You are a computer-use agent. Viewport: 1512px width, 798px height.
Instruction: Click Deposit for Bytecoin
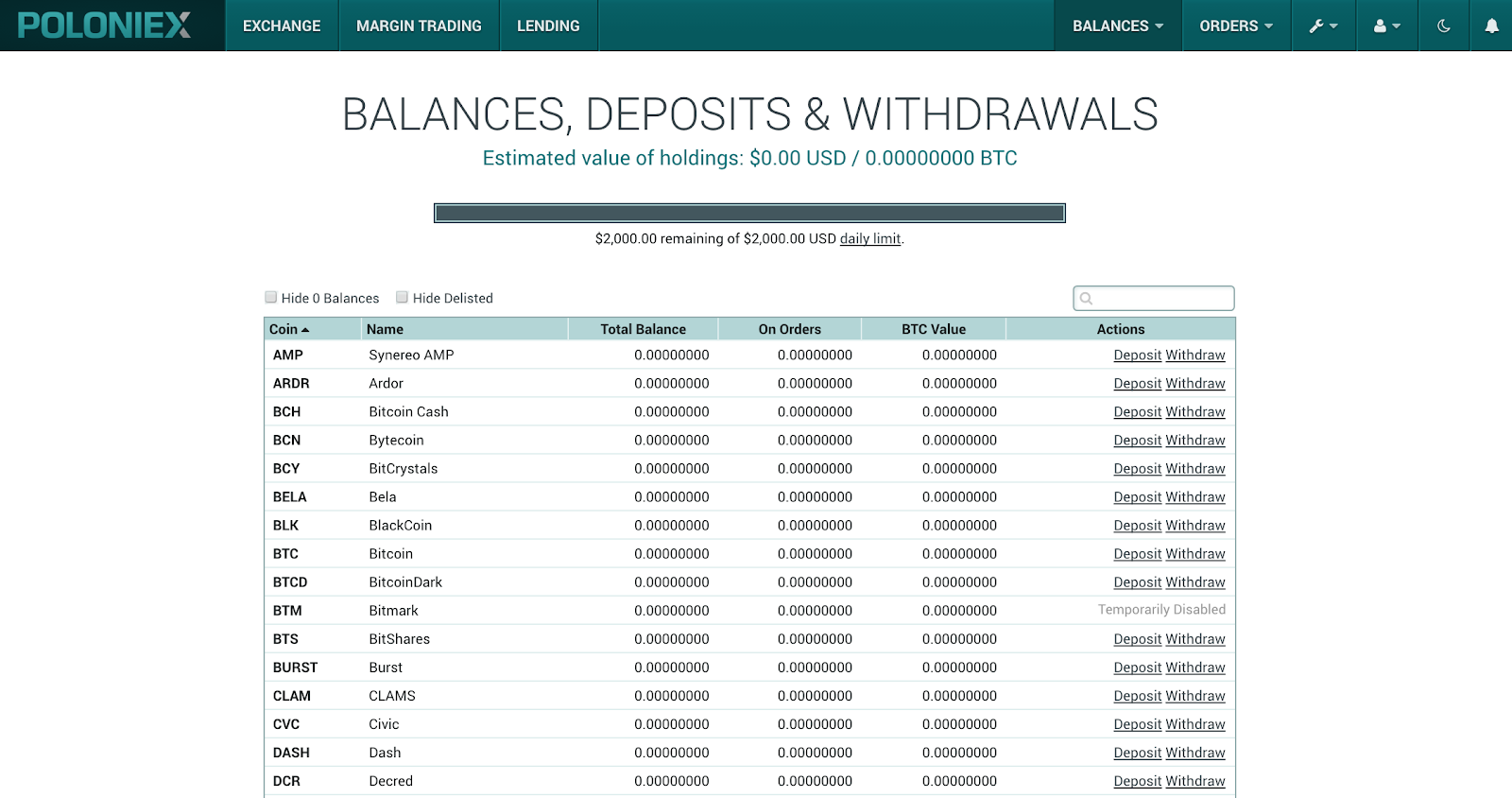[x=1137, y=440]
